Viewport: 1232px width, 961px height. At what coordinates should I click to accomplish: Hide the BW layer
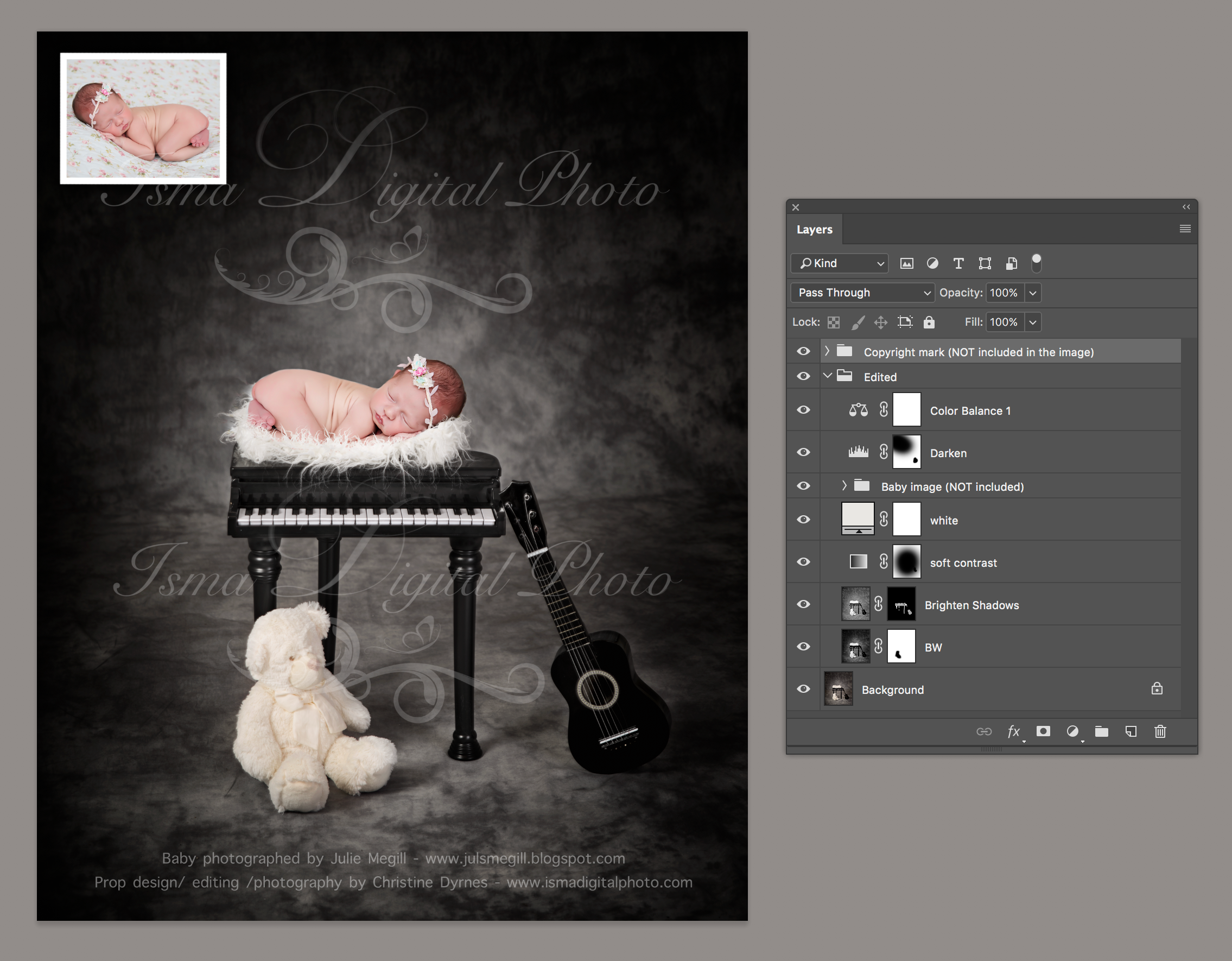click(x=803, y=647)
